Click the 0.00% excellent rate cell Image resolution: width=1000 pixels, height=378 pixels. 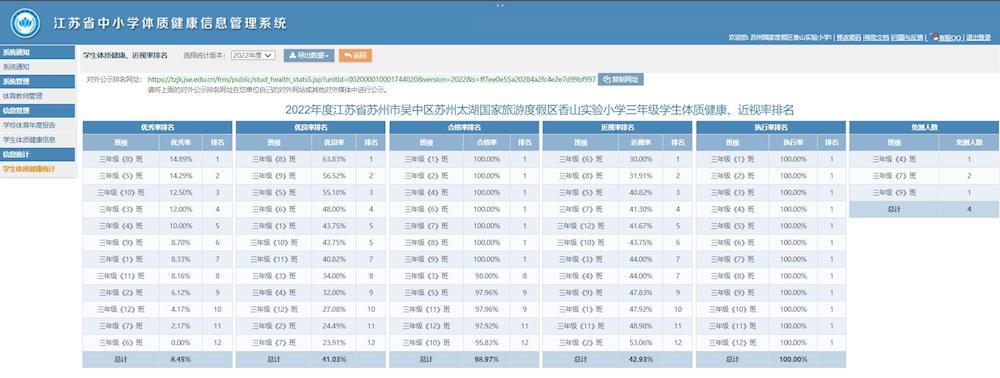[180, 343]
